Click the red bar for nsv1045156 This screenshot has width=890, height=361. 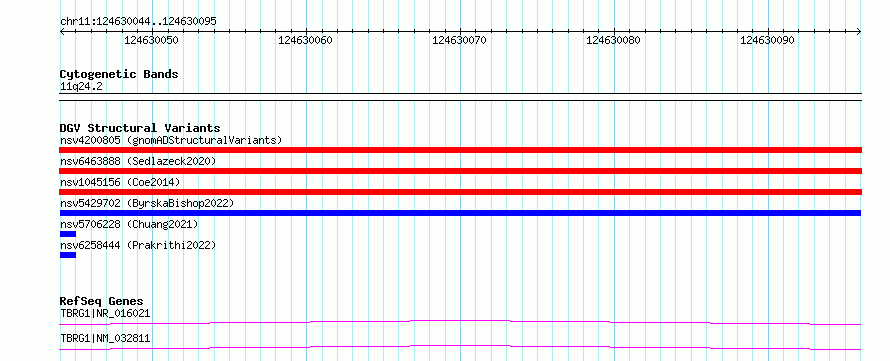[x=460, y=192]
